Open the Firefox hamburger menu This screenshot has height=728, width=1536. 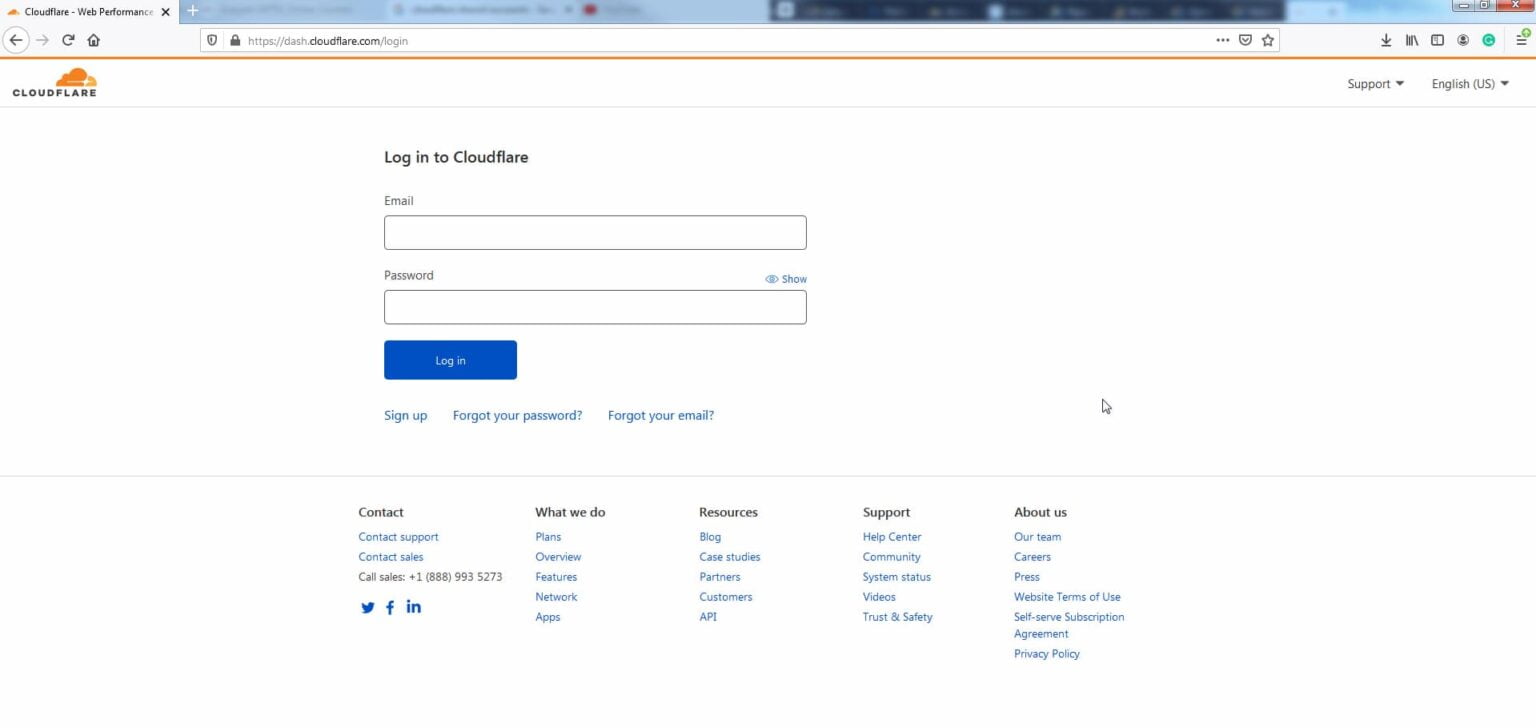pos(1519,40)
